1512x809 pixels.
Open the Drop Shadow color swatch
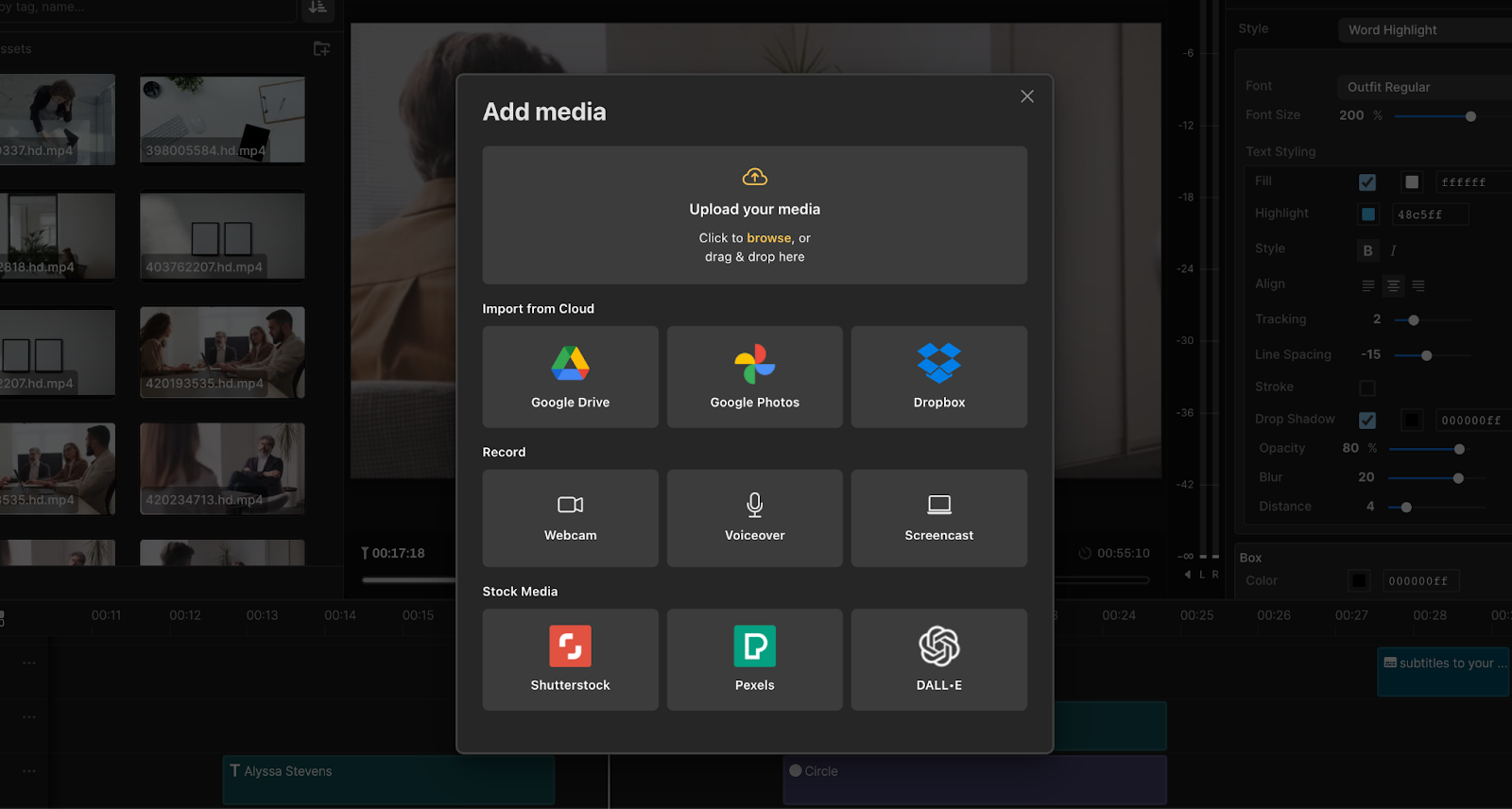click(1412, 421)
